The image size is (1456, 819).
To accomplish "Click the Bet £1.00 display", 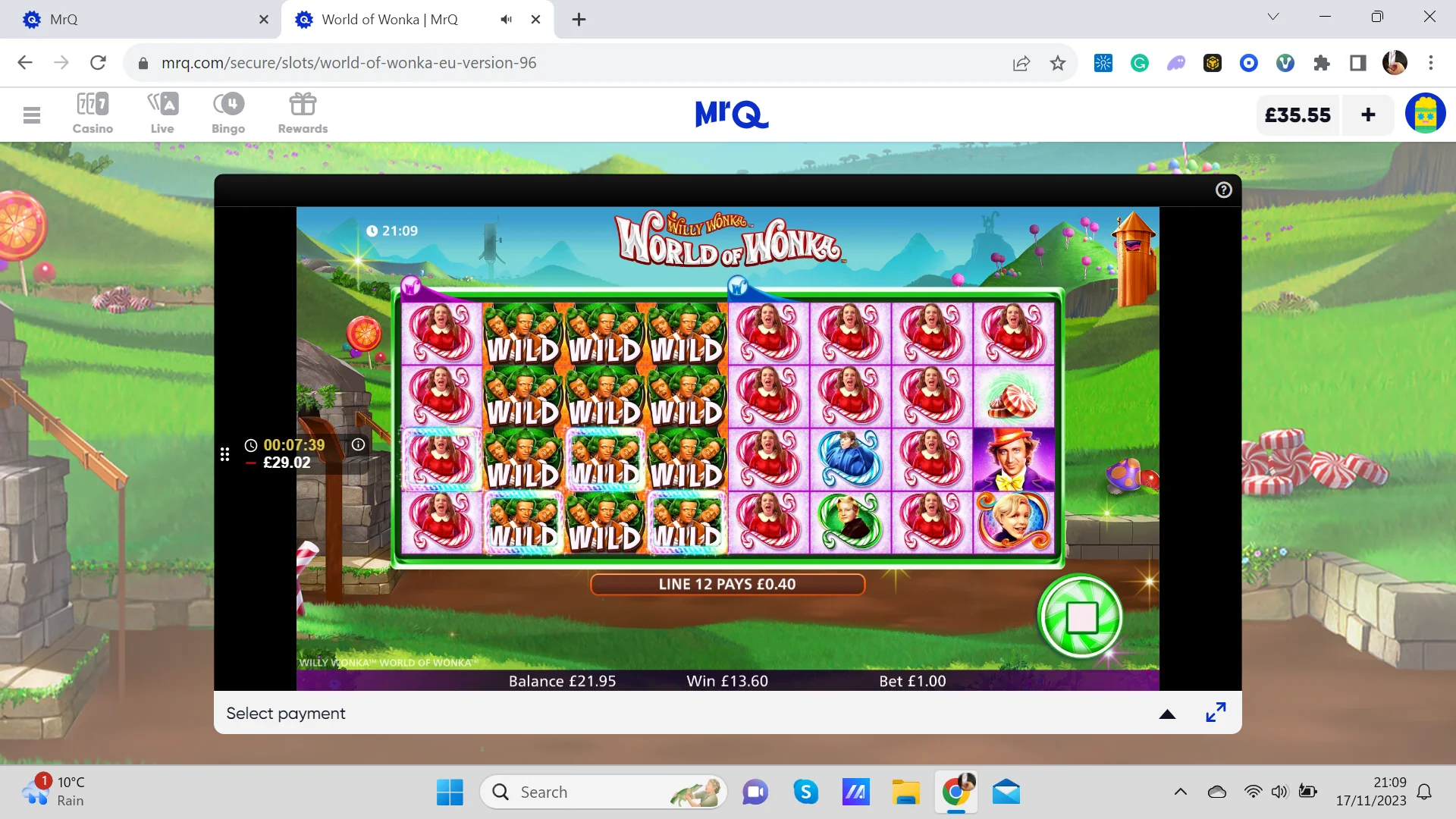I will [912, 681].
